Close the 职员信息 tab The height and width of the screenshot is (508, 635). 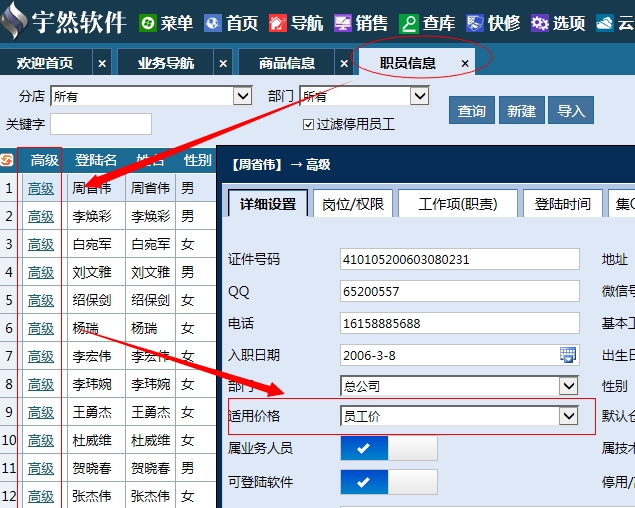[465, 64]
